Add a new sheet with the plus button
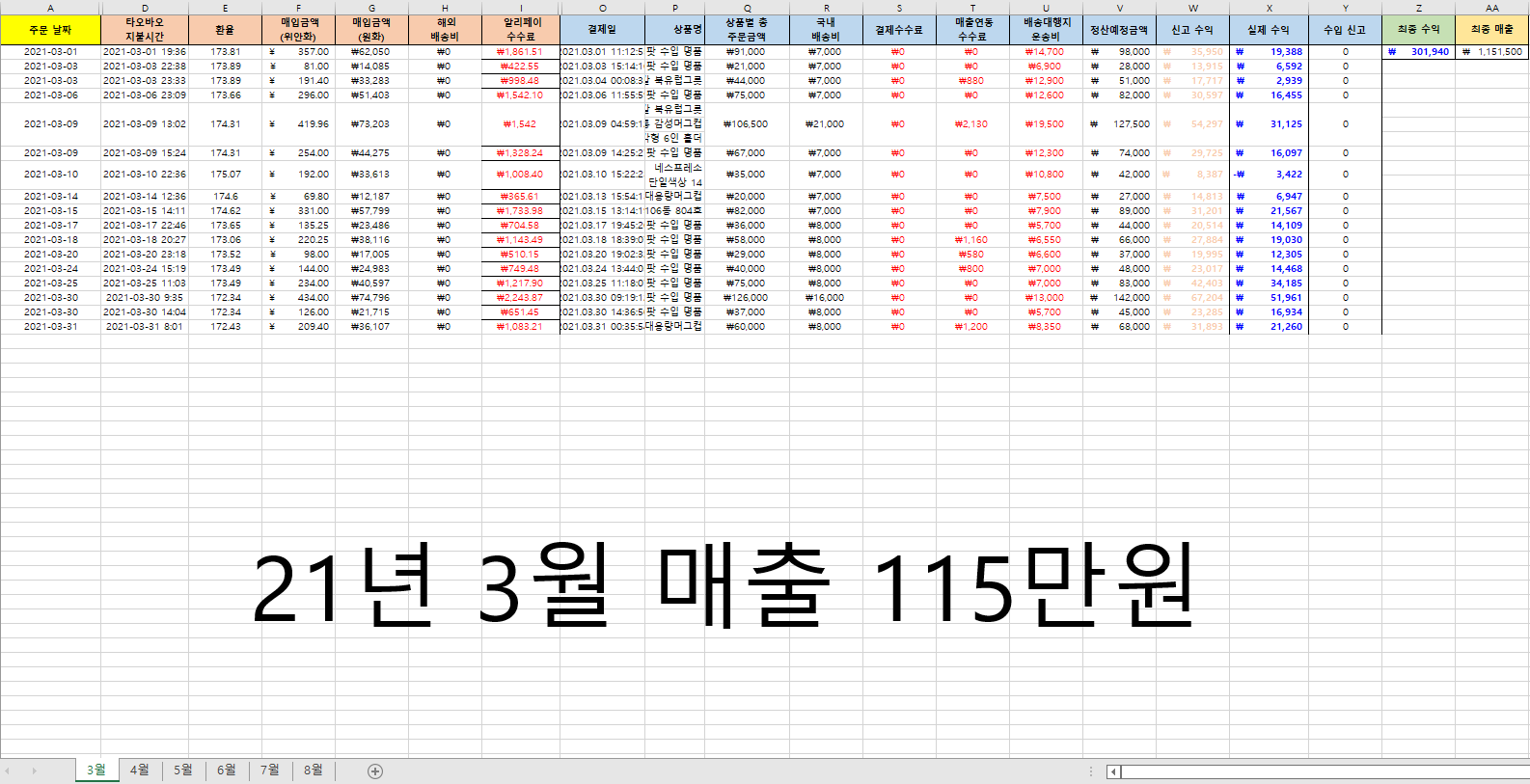Viewport: 1530px width, 784px height. (375, 770)
